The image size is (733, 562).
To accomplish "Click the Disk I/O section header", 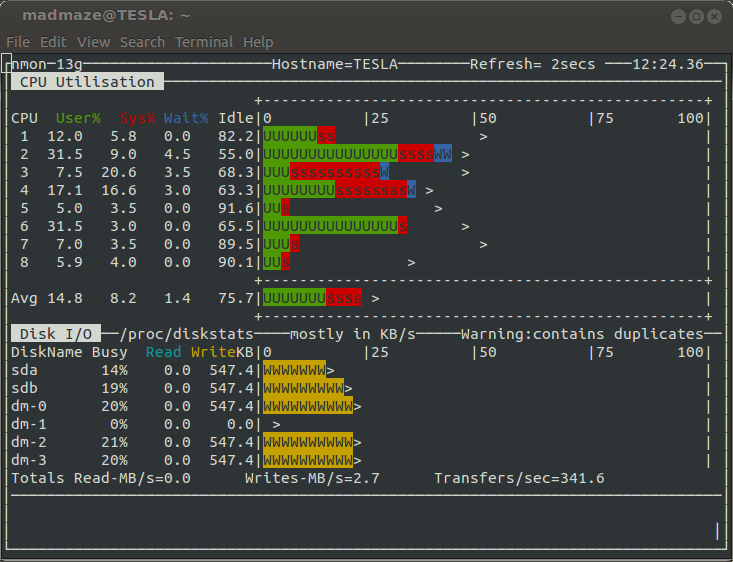I will (56, 334).
